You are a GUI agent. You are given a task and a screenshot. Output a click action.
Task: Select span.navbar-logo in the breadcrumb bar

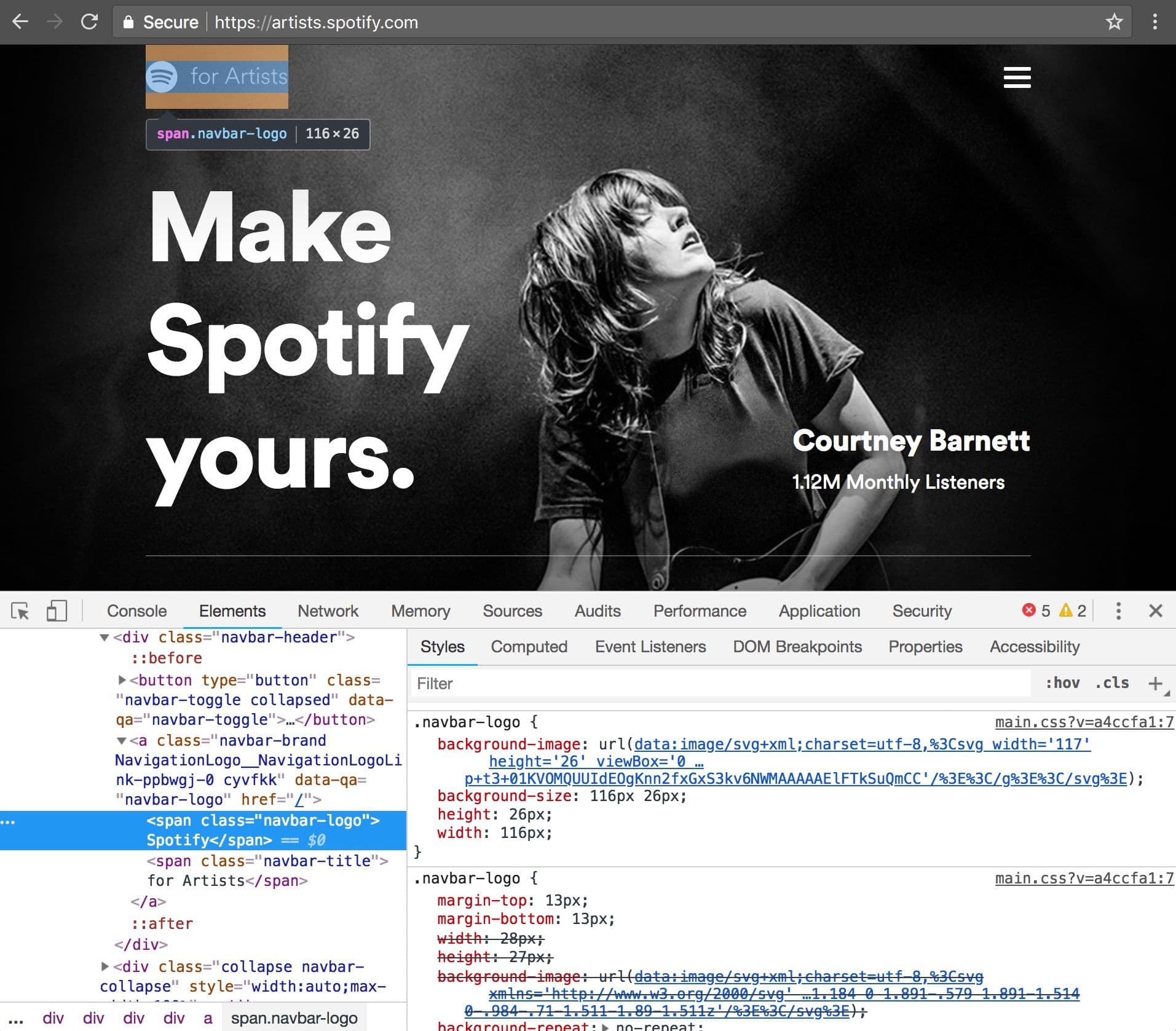pyautogui.click(x=294, y=1018)
